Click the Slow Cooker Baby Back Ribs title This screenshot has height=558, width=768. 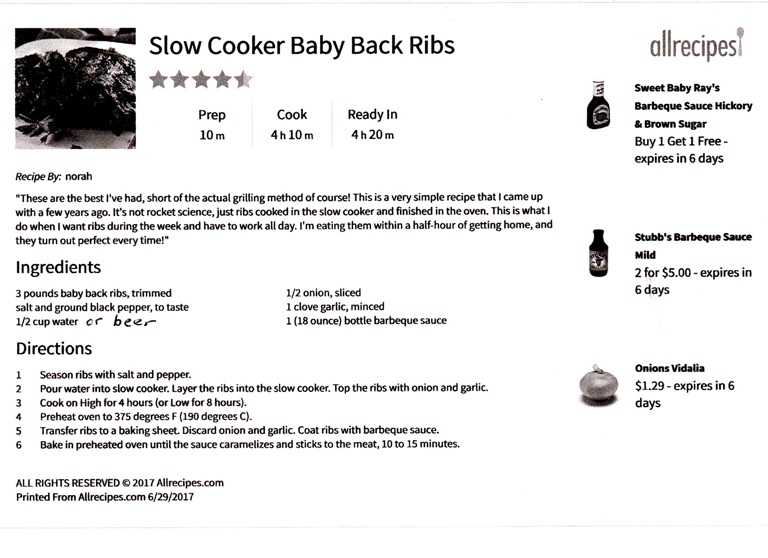302,46
